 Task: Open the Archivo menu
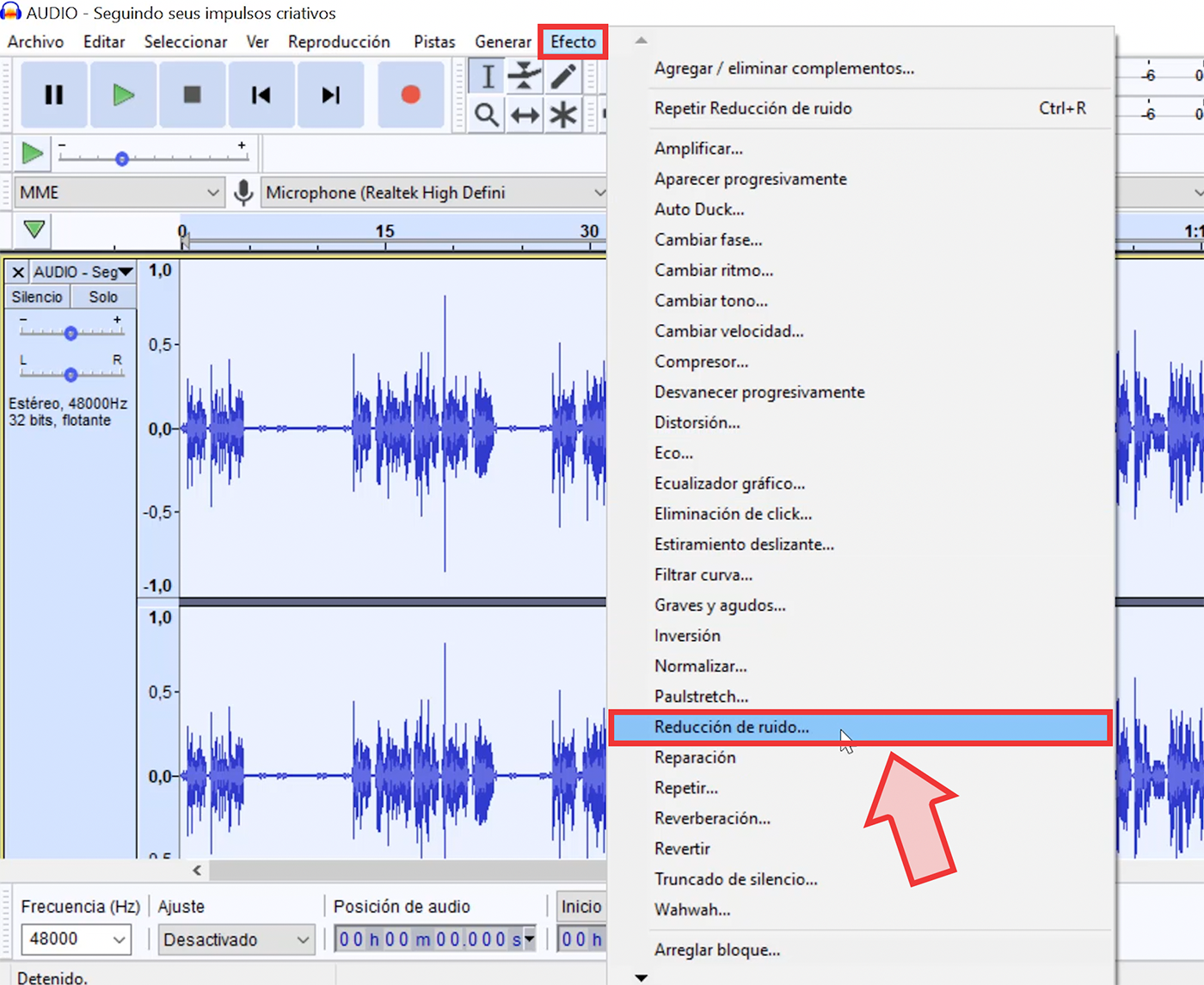(35, 41)
